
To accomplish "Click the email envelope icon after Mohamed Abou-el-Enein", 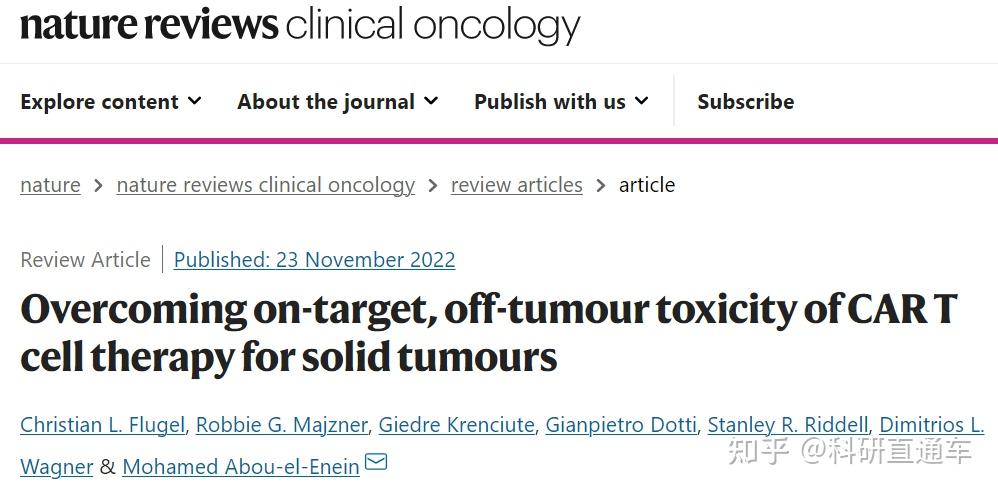I will [x=376, y=463].
